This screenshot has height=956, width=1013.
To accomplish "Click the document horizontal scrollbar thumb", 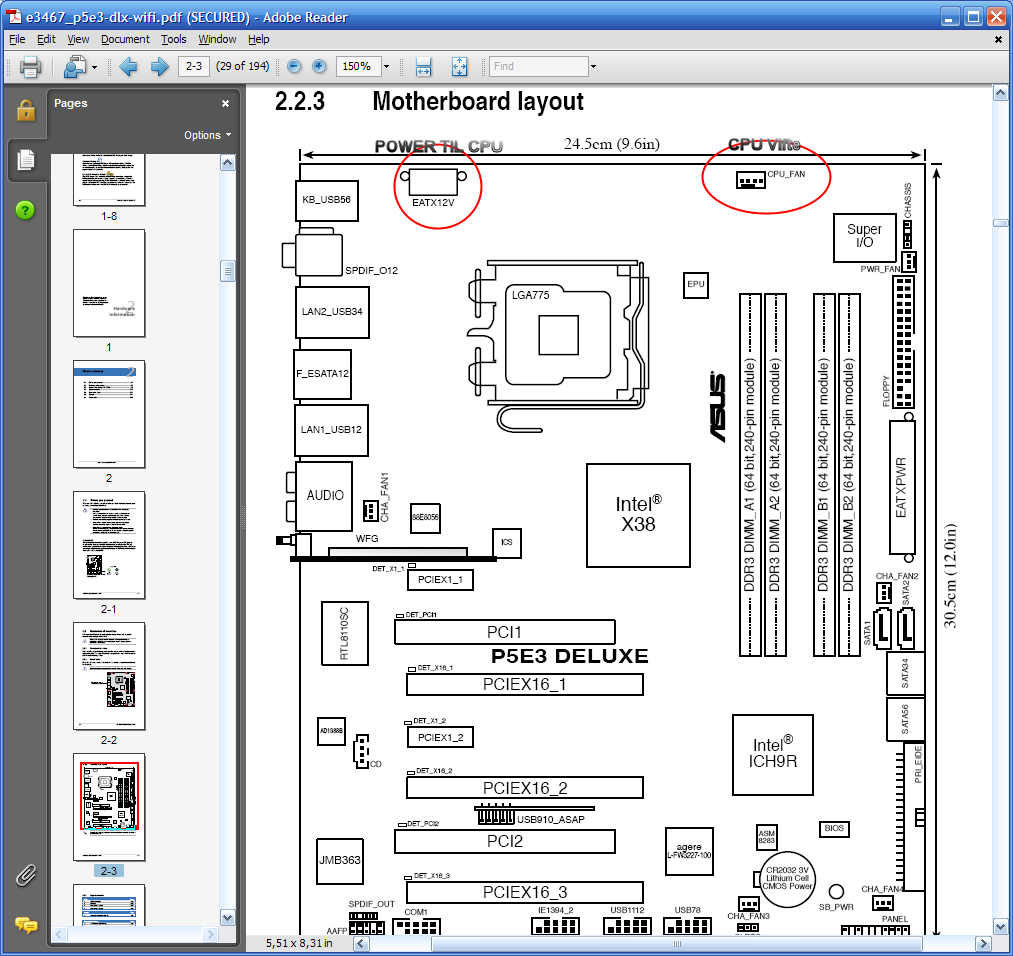I will pos(678,944).
